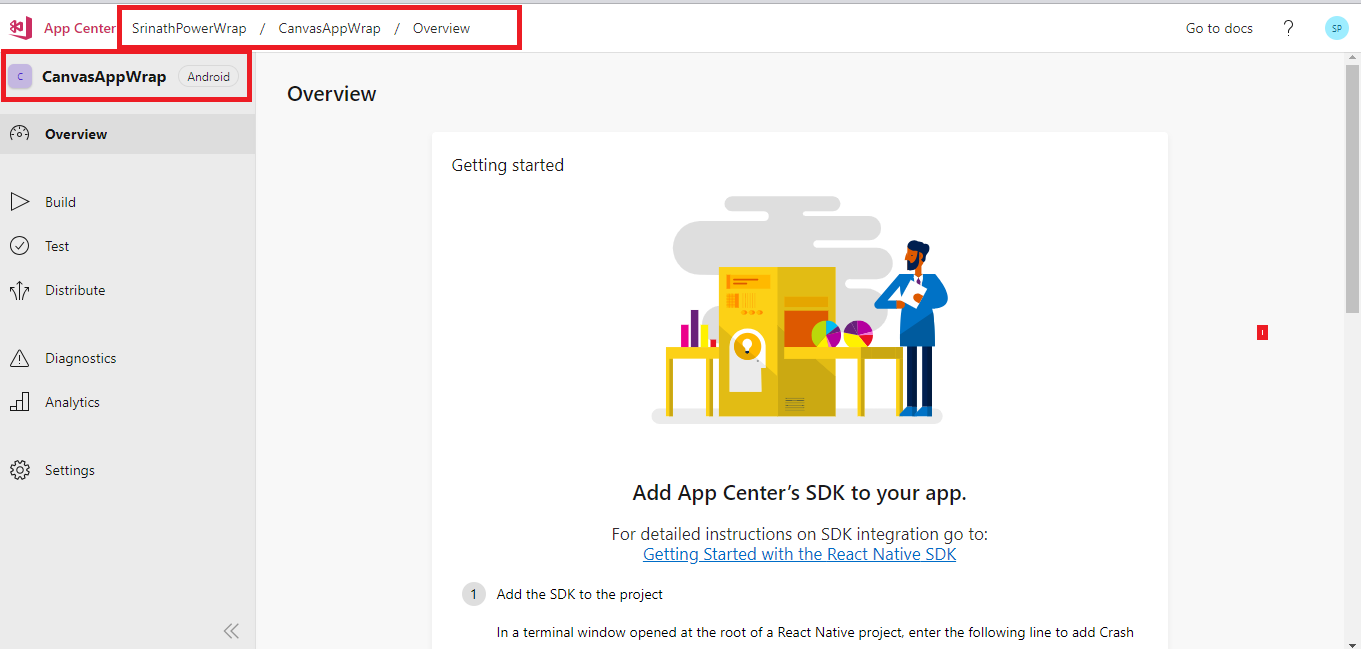Click the CanvasAppWrap app name header

104,77
